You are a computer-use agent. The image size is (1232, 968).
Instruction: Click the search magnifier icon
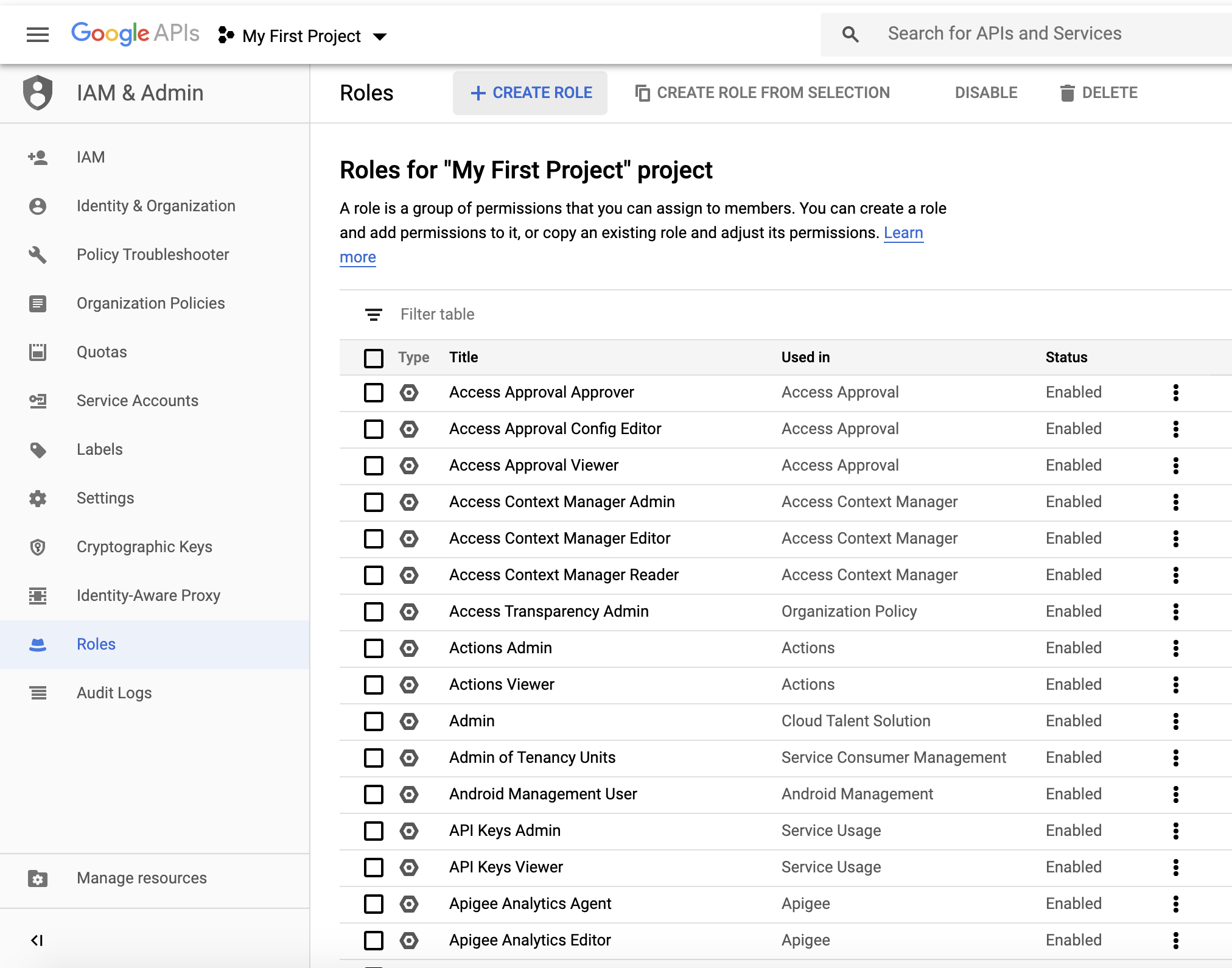coord(850,34)
